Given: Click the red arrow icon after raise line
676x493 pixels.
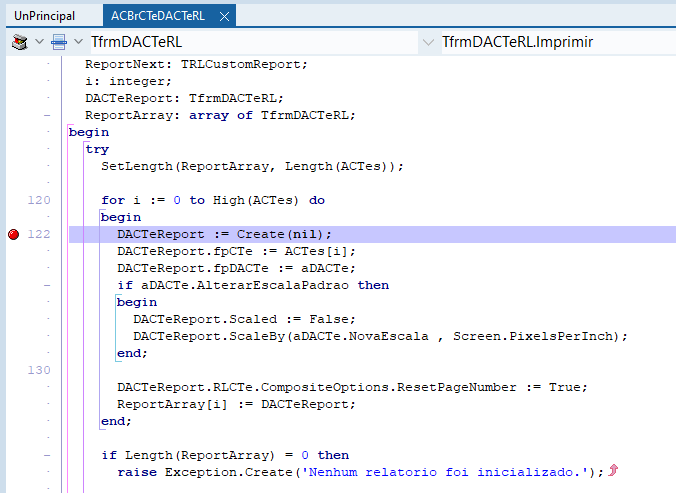Looking at the screenshot, I should point(613,470).
